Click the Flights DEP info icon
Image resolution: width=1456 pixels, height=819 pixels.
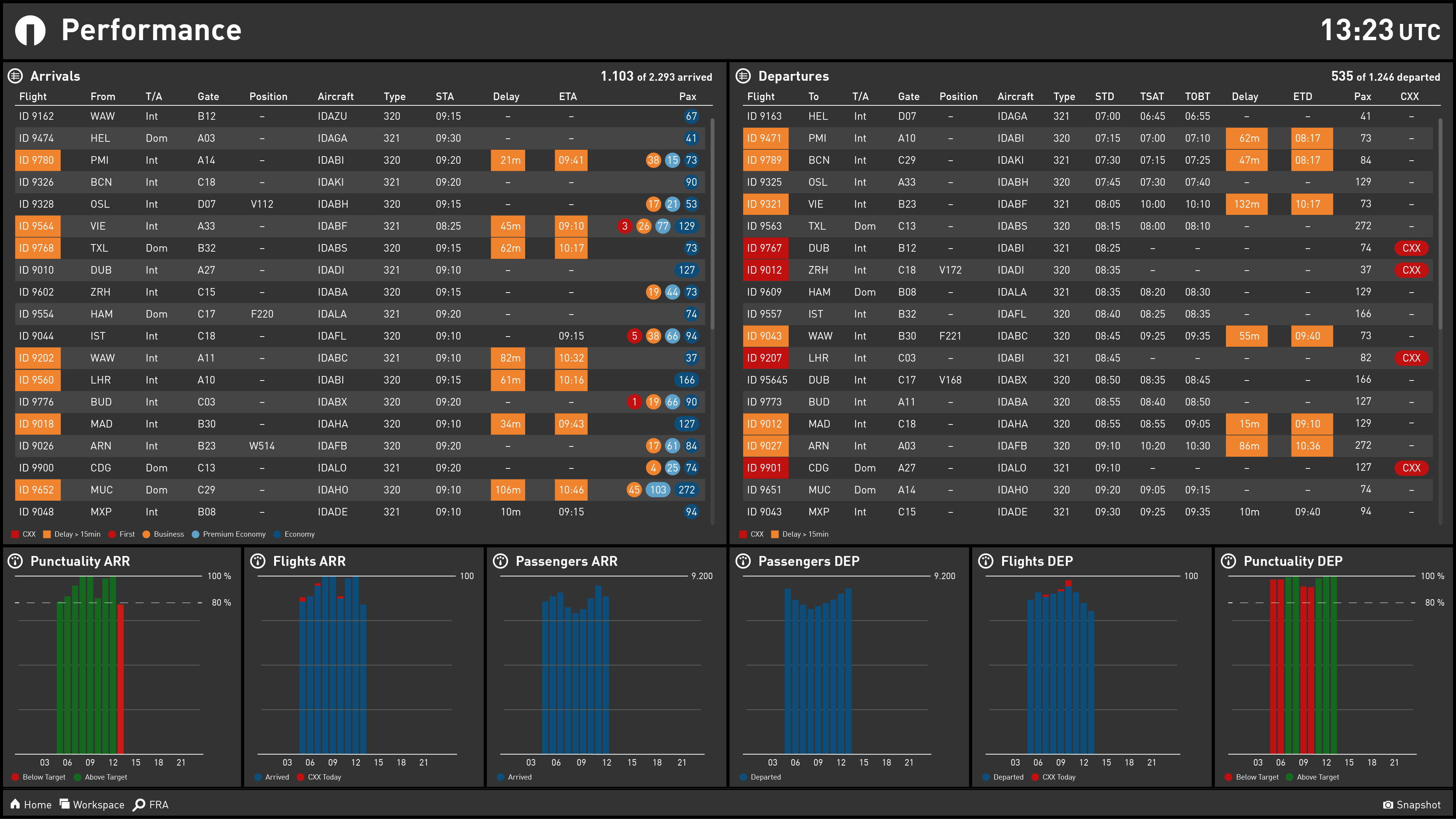[x=986, y=561]
